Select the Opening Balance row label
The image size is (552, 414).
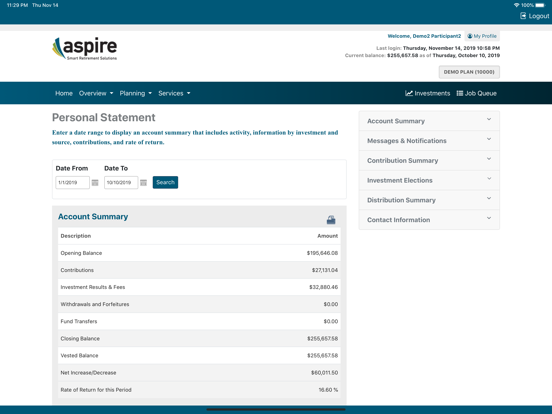81,253
